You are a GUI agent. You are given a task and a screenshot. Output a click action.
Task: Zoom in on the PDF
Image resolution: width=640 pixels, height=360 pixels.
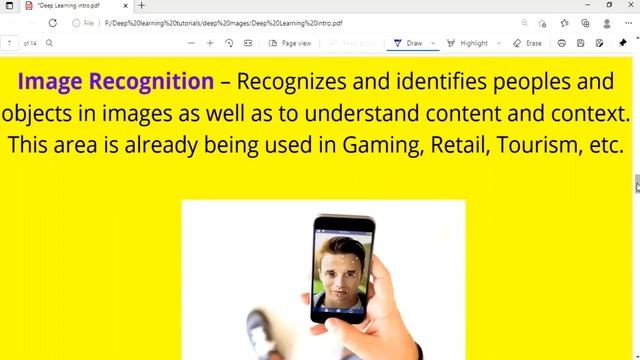210,43
